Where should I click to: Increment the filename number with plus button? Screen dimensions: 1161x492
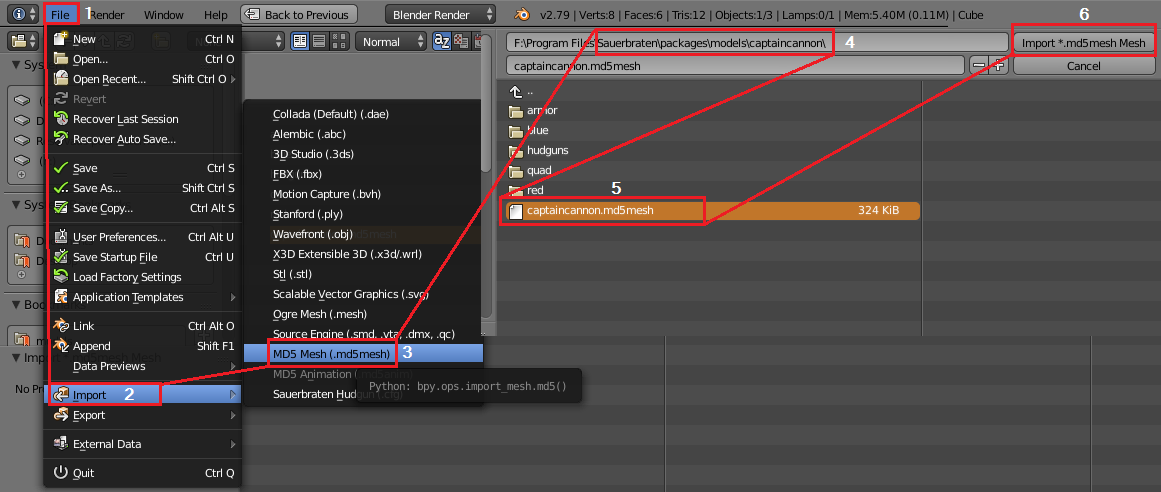coord(999,66)
